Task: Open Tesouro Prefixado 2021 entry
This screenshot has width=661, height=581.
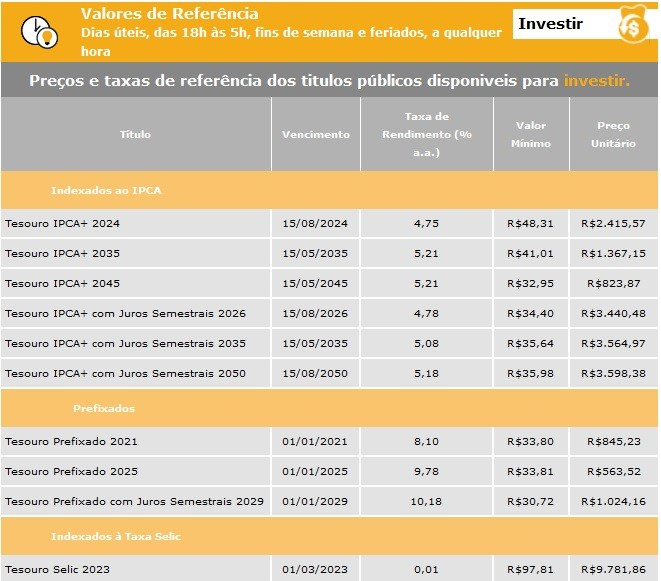Action: pos(71,441)
